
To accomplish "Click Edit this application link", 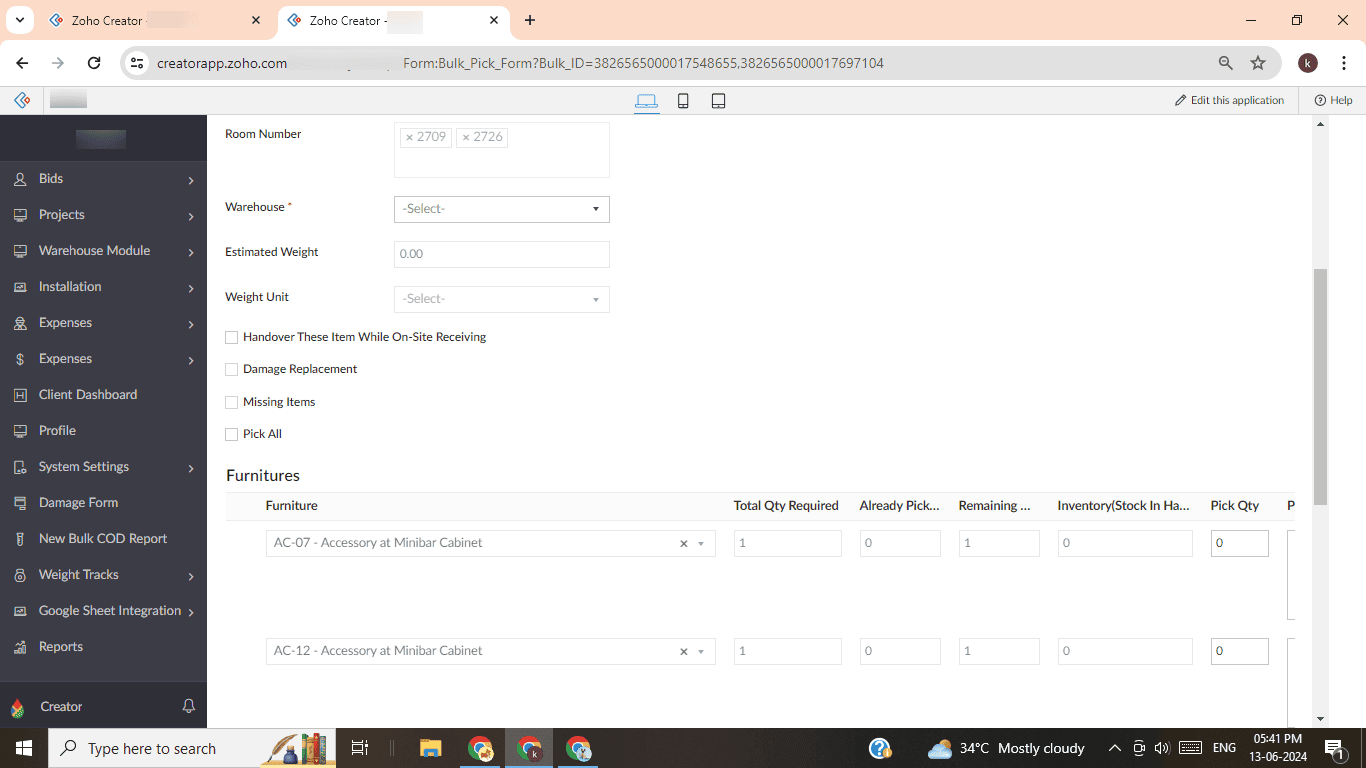I will [1229, 100].
